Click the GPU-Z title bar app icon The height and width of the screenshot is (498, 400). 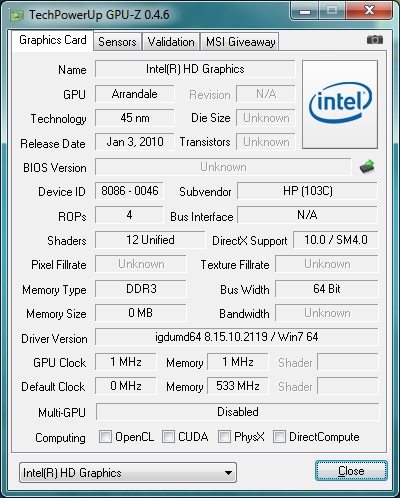pos(17,15)
